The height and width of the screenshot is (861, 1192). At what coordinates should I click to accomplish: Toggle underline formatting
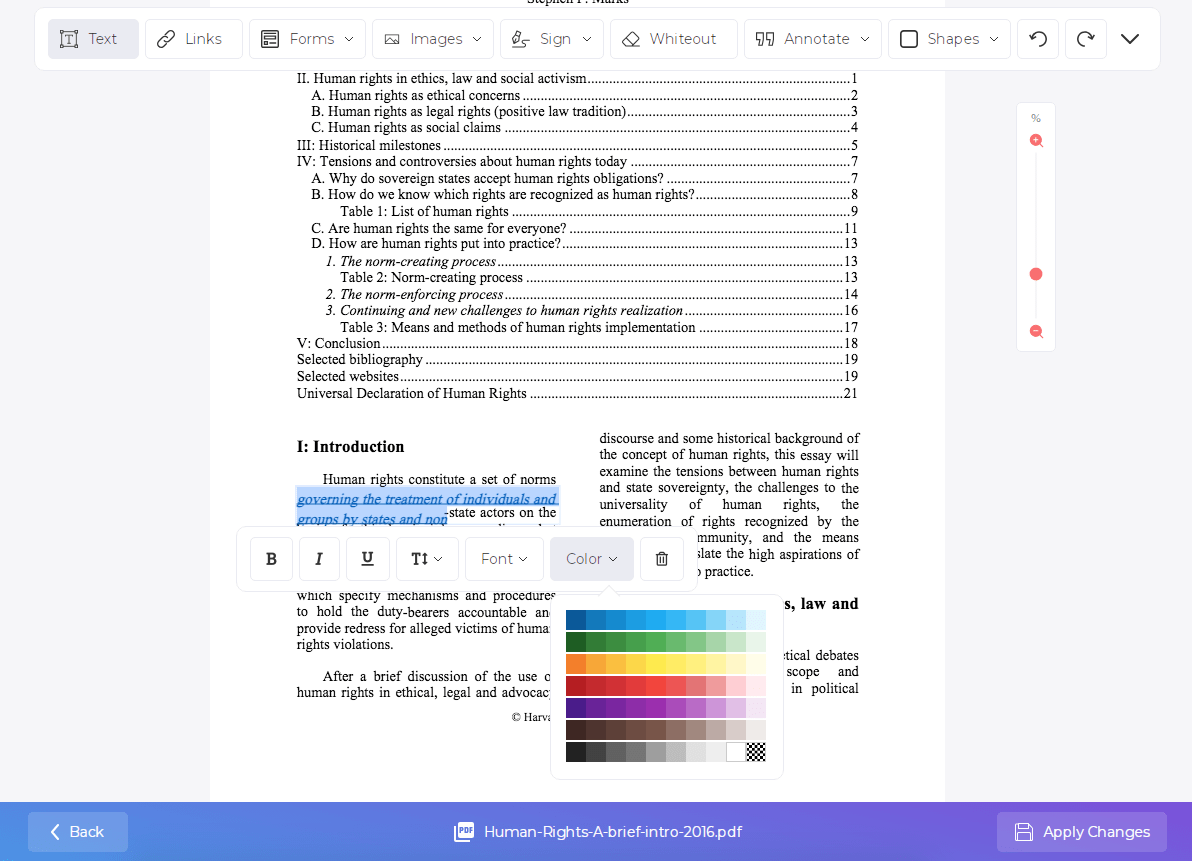coord(367,559)
